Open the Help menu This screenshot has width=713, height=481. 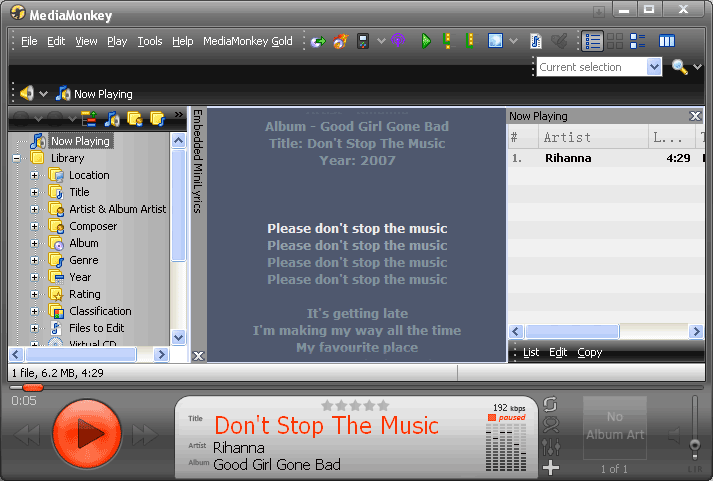pyautogui.click(x=182, y=41)
